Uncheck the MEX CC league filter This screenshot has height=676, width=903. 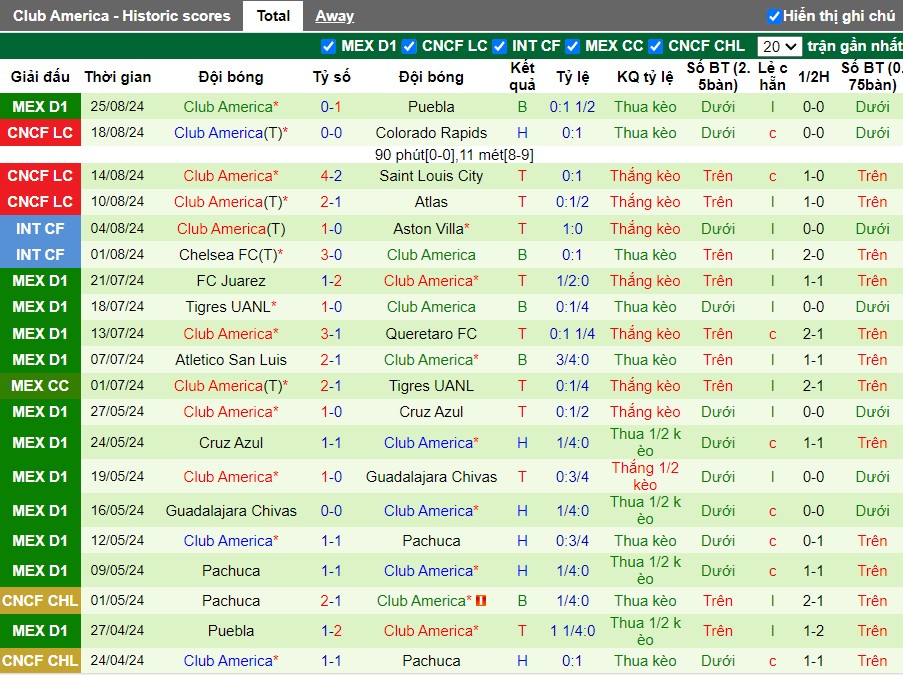(572, 46)
